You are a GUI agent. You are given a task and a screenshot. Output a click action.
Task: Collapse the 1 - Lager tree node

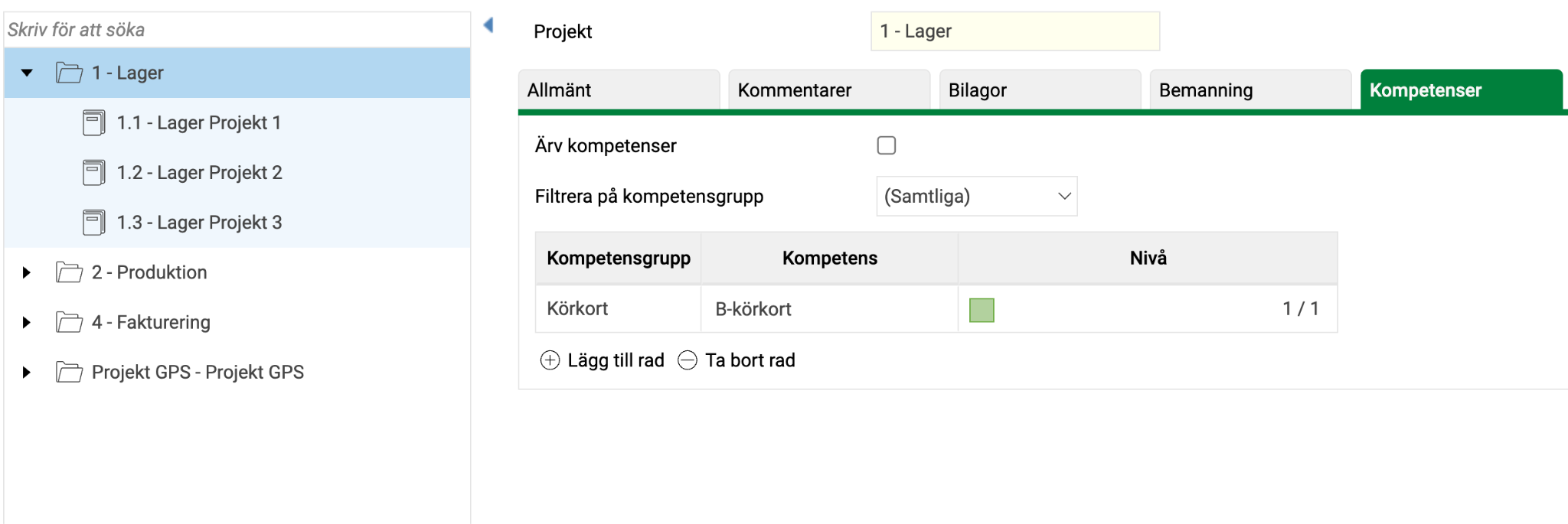pyautogui.click(x=27, y=73)
